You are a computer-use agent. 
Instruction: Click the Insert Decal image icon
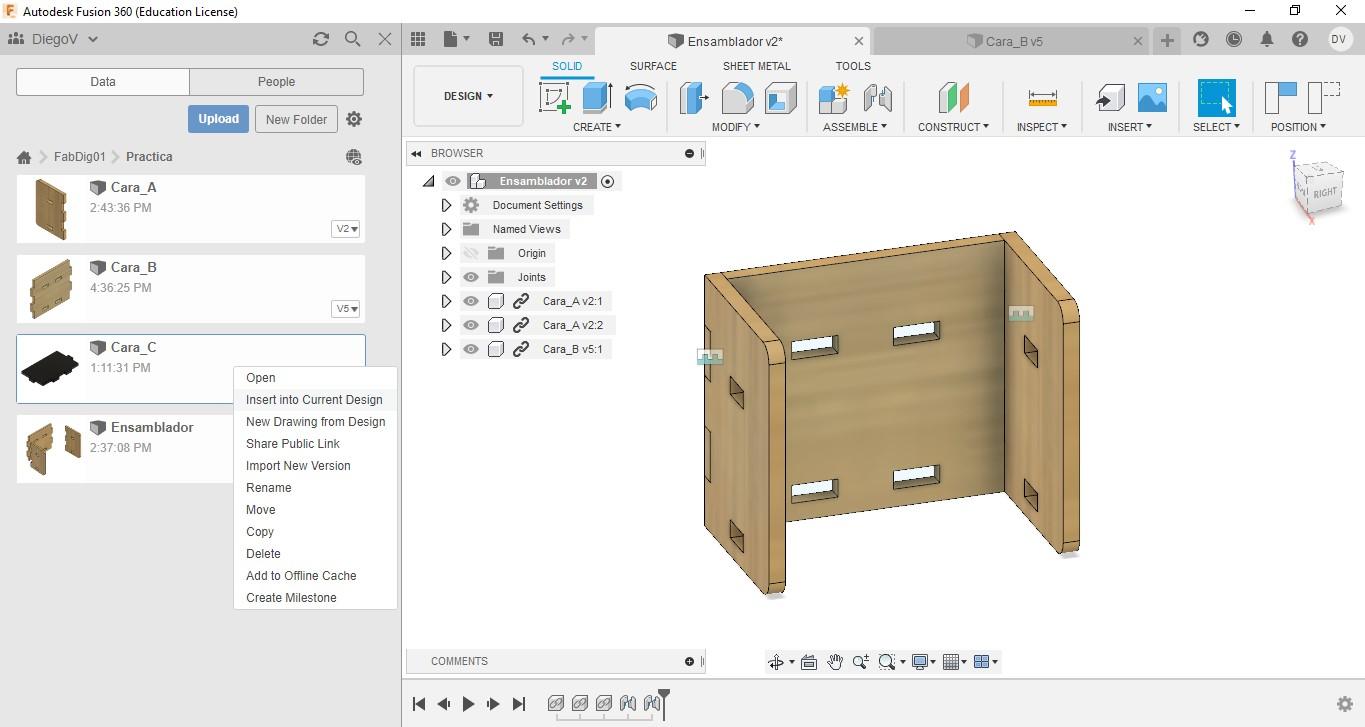[1152, 98]
